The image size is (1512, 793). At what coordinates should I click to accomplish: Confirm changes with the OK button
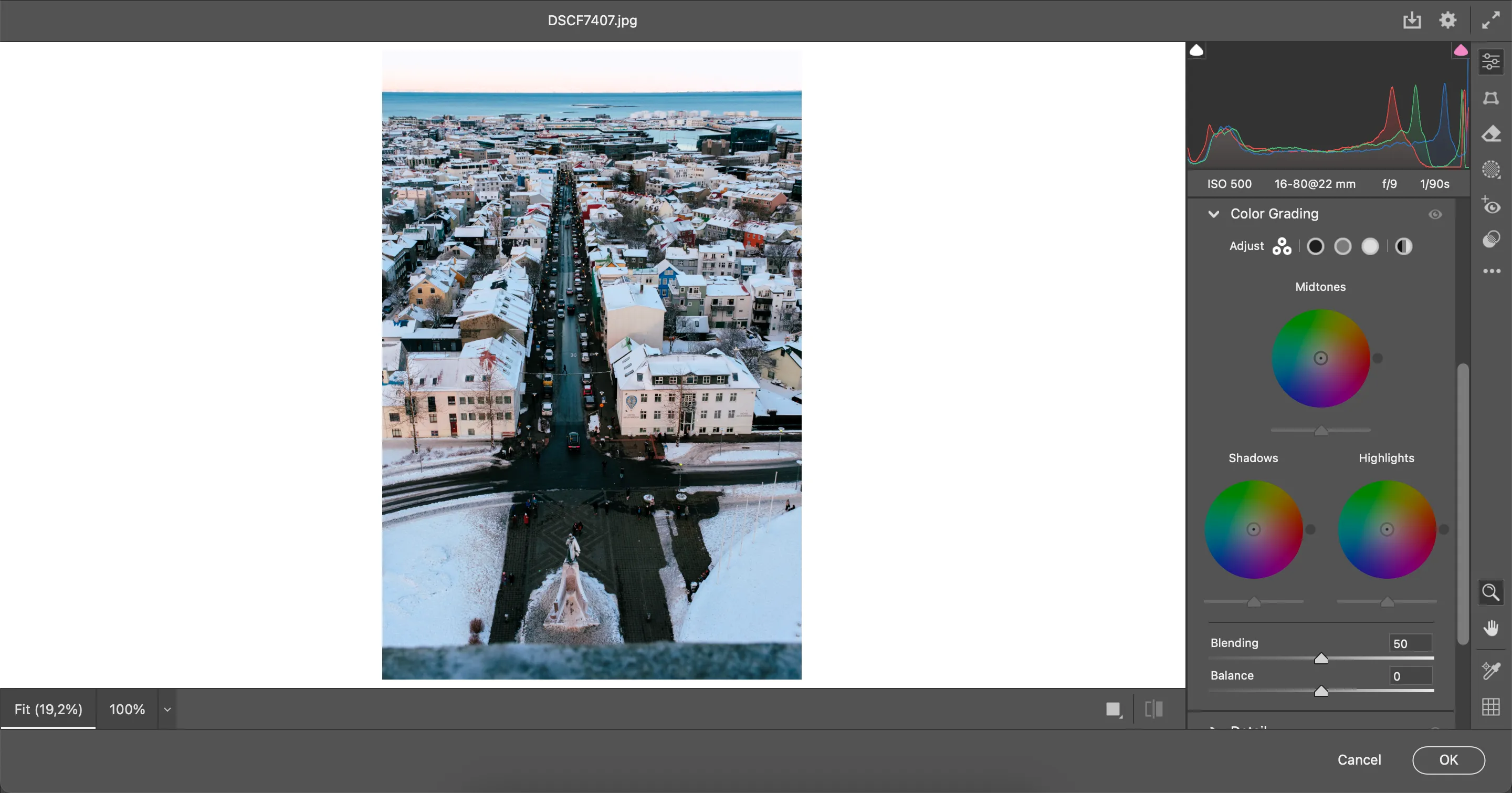click(x=1447, y=759)
